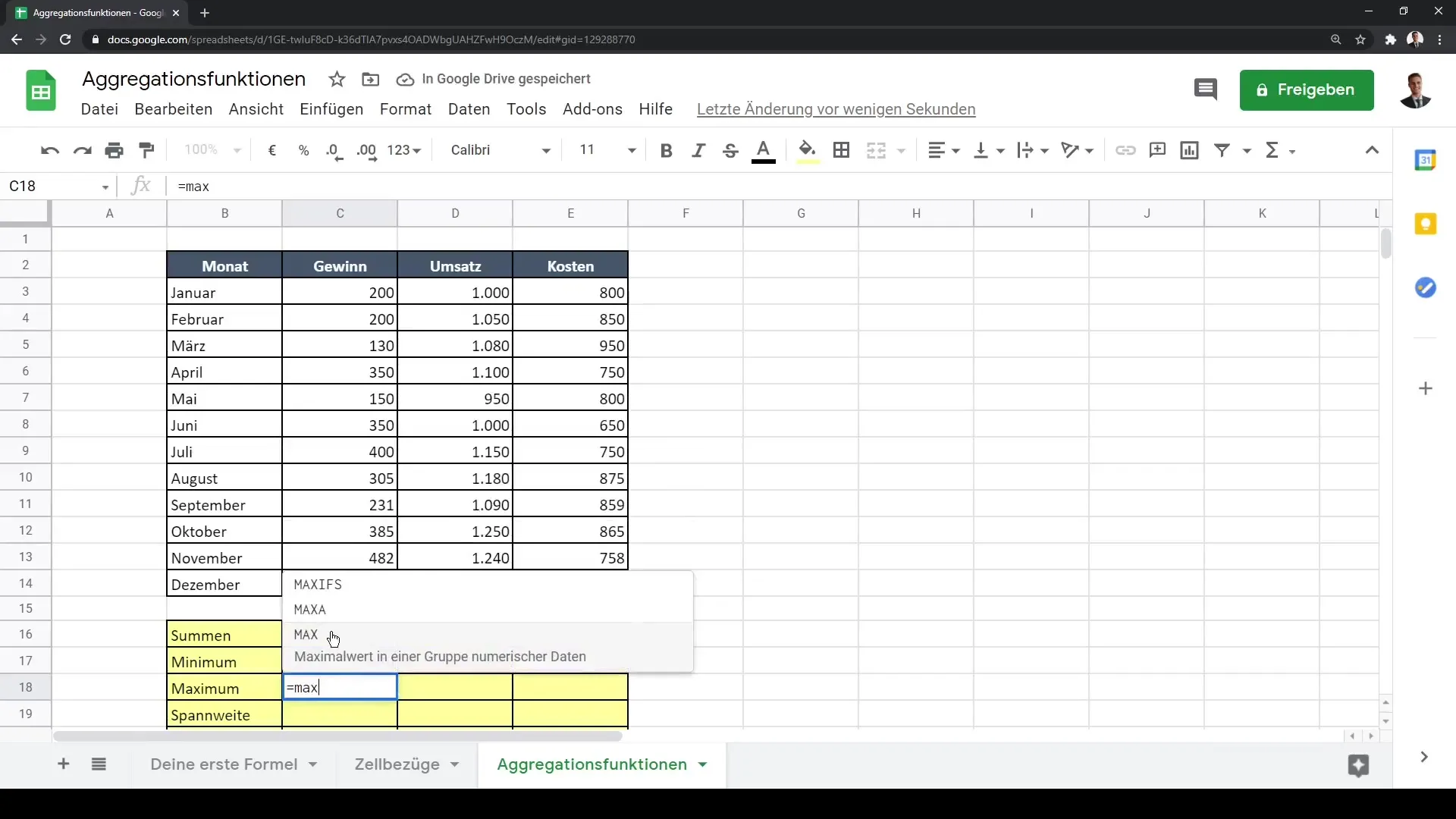This screenshot has height=819, width=1456.
Task: Open Aggregationsfunktionen tab dropdown arrow
Action: 703,764
